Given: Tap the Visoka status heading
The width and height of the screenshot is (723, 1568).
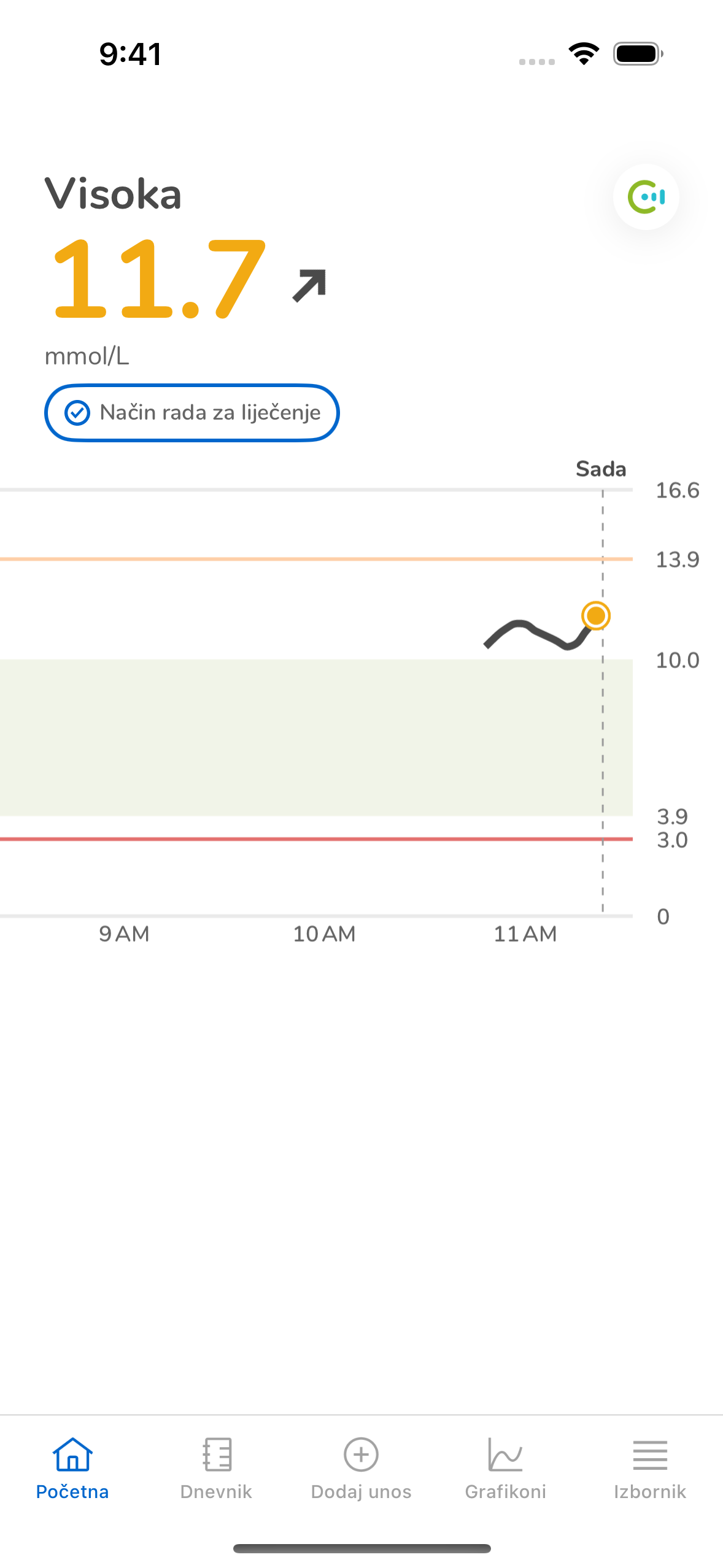Looking at the screenshot, I should pos(113,194).
